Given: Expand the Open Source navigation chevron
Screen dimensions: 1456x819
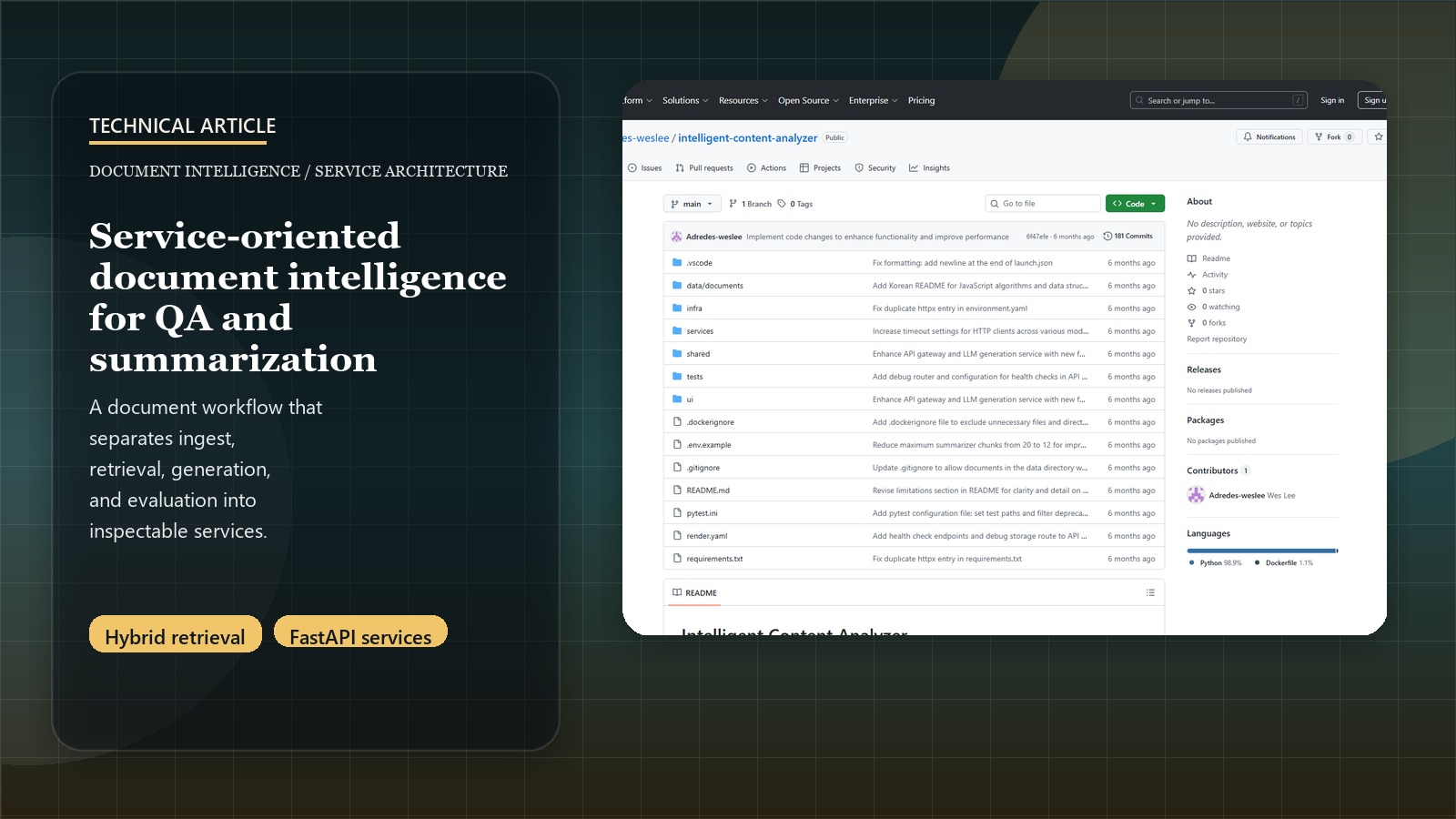Looking at the screenshot, I should 836,100.
